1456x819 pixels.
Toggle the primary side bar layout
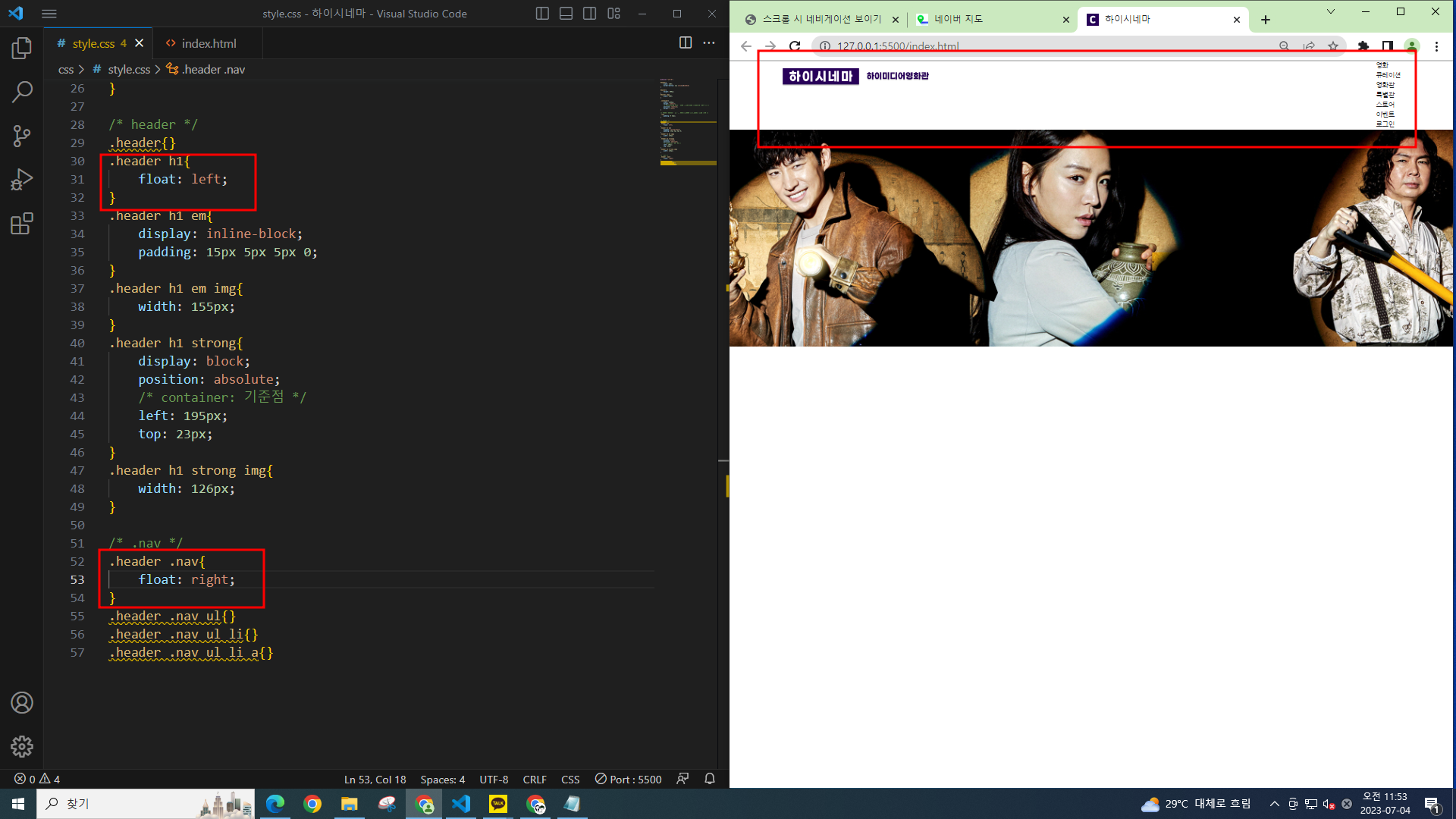tap(542, 14)
